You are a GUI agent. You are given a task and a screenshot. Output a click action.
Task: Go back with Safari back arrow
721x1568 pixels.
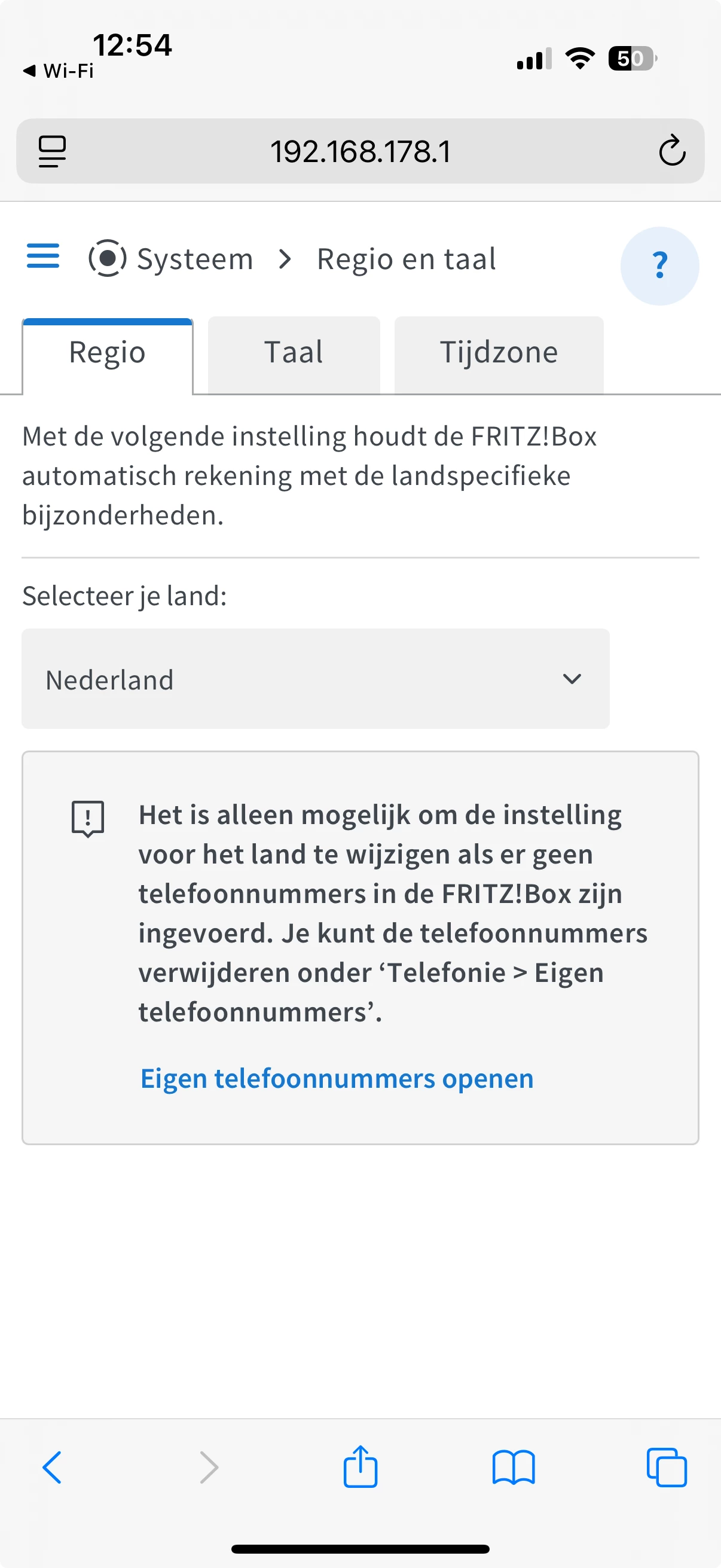pyautogui.click(x=53, y=1467)
